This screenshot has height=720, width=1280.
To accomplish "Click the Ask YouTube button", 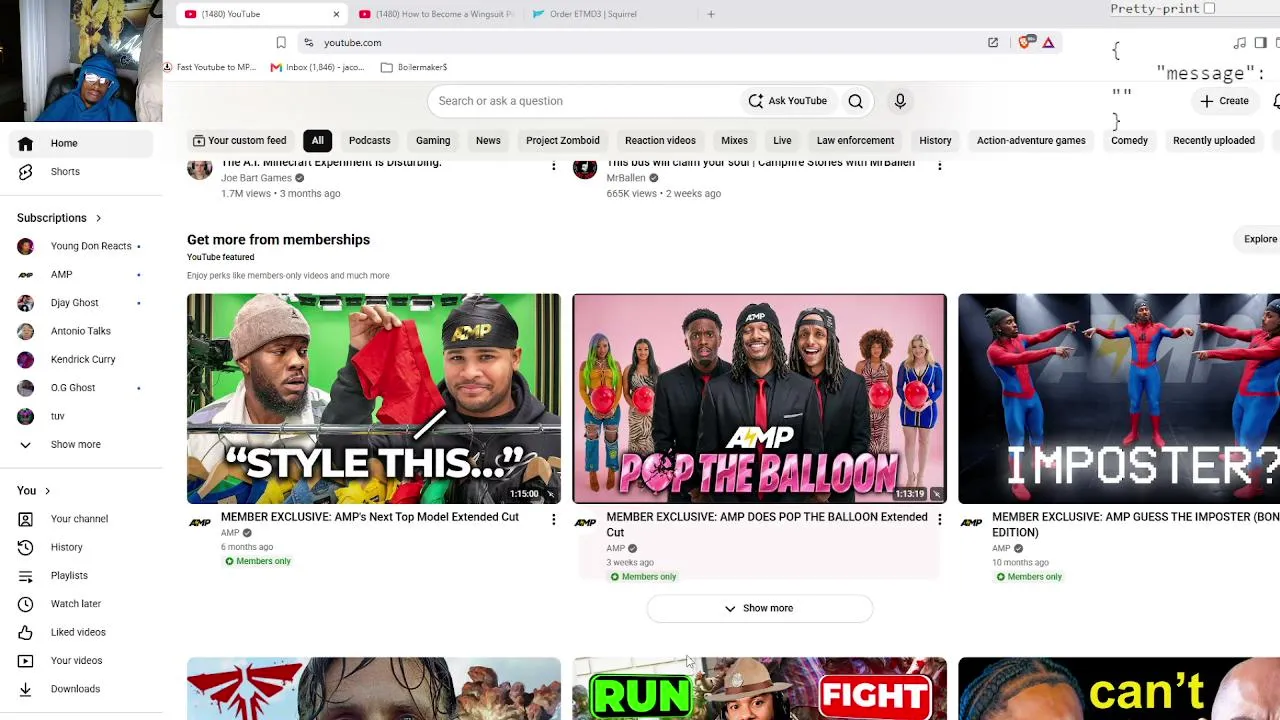I will coord(788,101).
